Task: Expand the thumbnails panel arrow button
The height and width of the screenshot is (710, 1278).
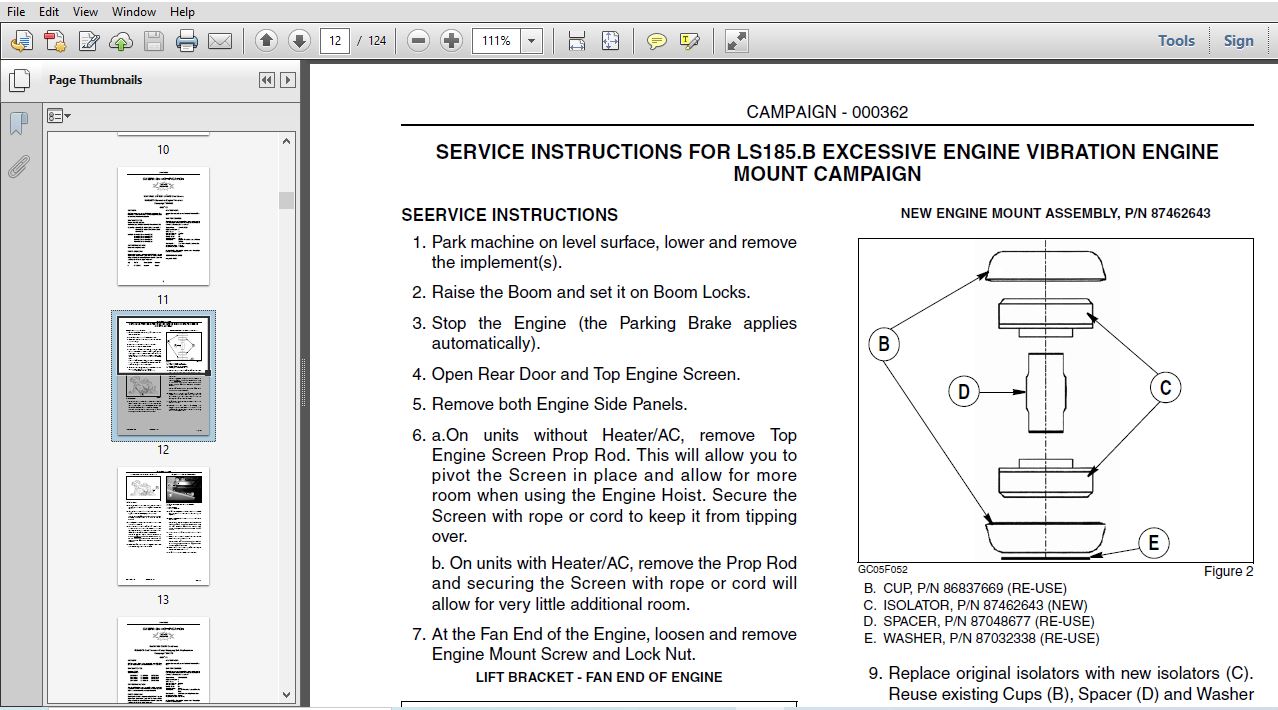Action: tap(288, 80)
